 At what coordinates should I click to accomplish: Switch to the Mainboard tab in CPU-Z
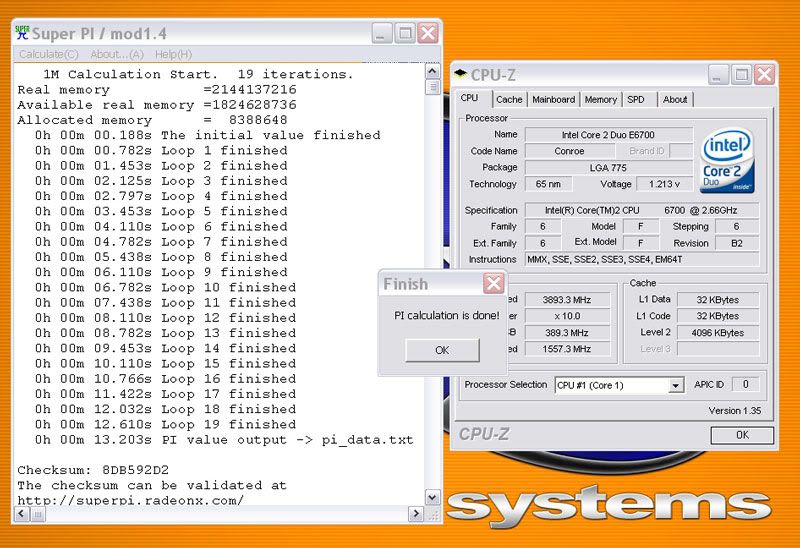point(553,99)
